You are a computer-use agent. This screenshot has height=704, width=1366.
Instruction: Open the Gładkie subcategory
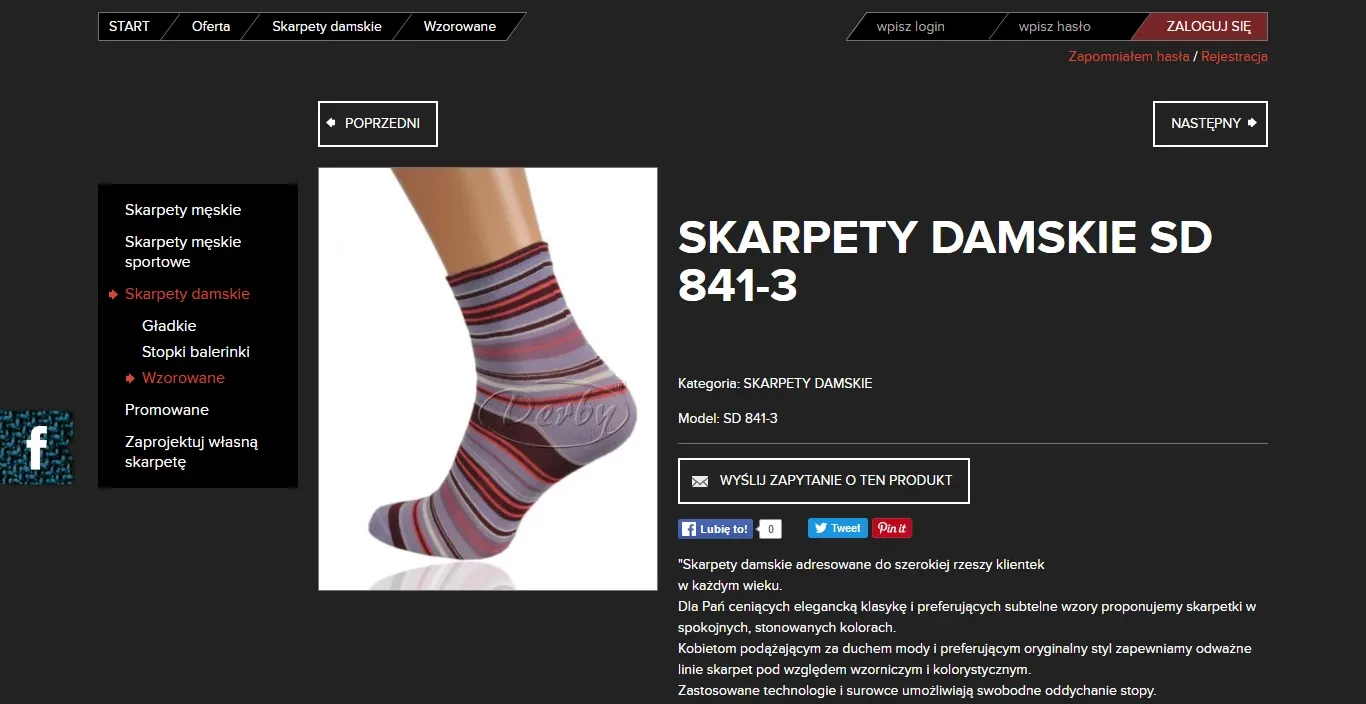[x=169, y=326]
